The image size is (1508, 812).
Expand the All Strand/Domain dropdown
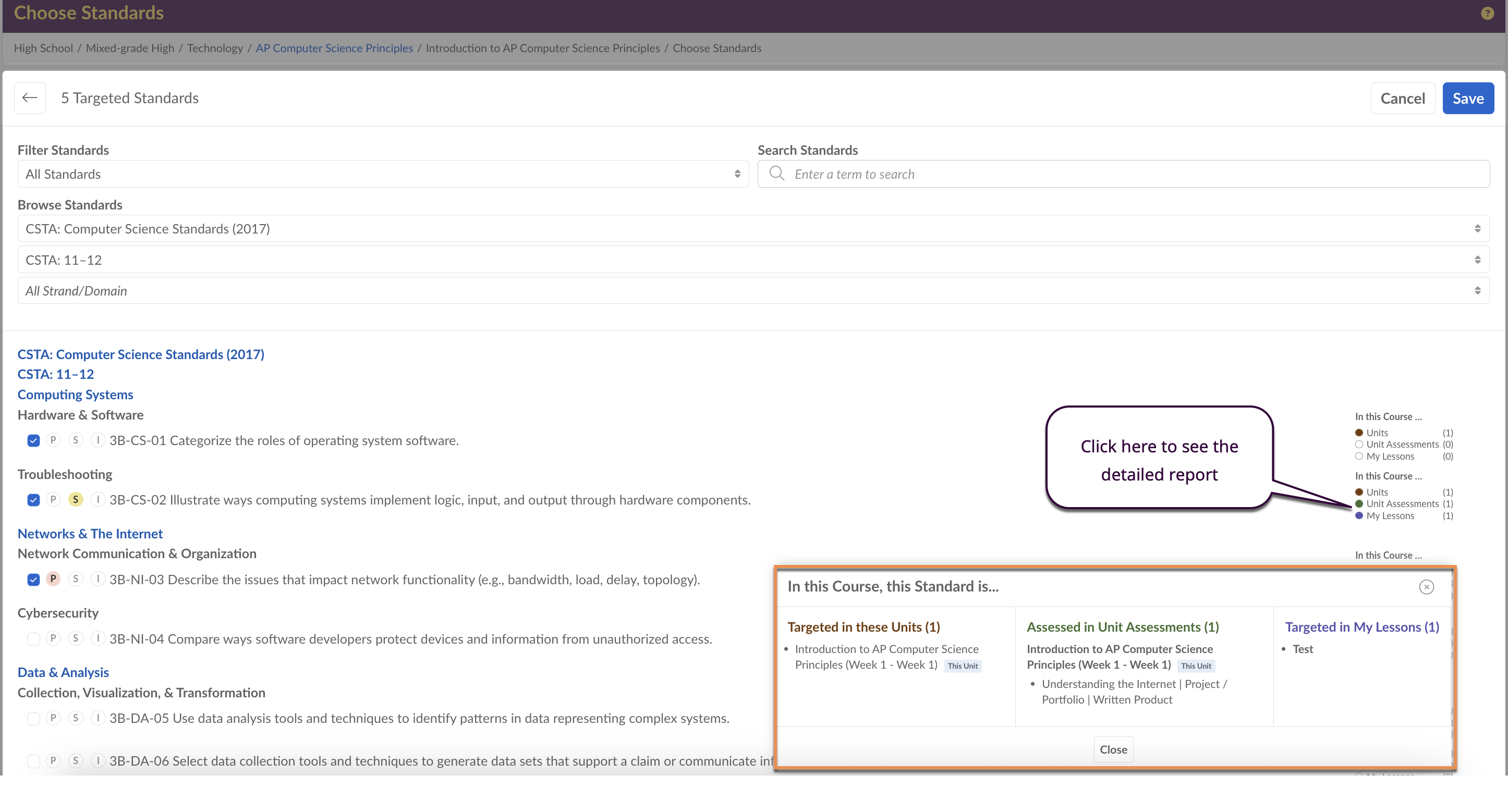753,291
